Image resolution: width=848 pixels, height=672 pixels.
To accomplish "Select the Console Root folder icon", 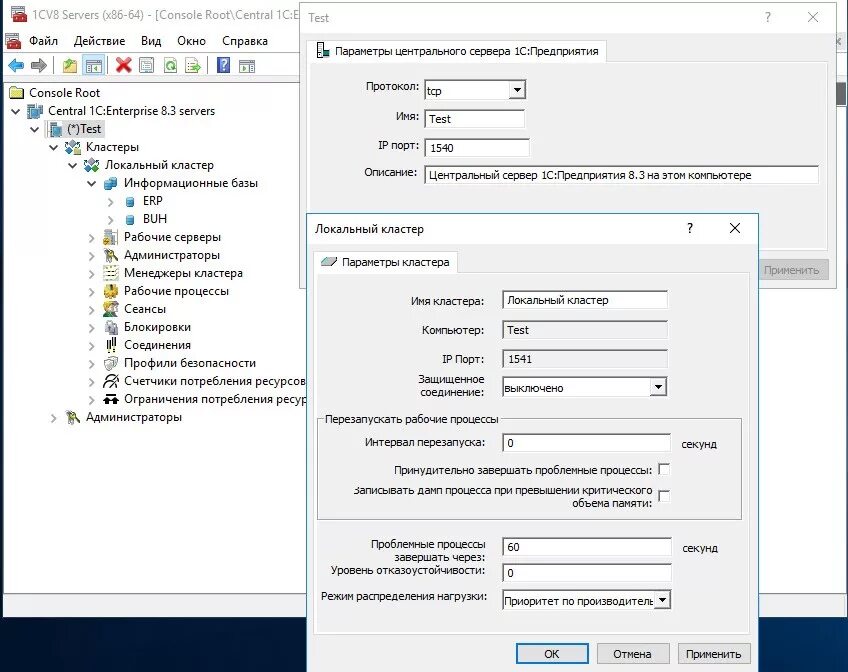I will [17, 93].
